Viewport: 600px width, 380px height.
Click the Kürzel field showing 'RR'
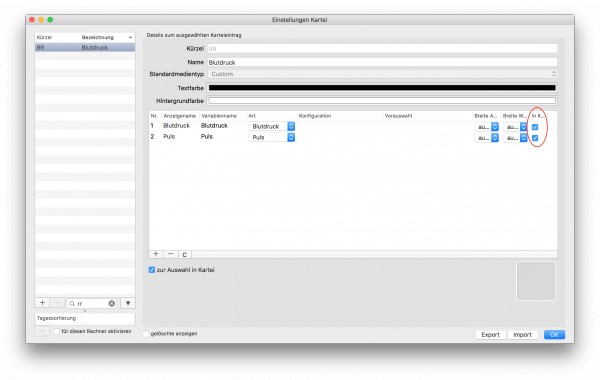[x=382, y=49]
